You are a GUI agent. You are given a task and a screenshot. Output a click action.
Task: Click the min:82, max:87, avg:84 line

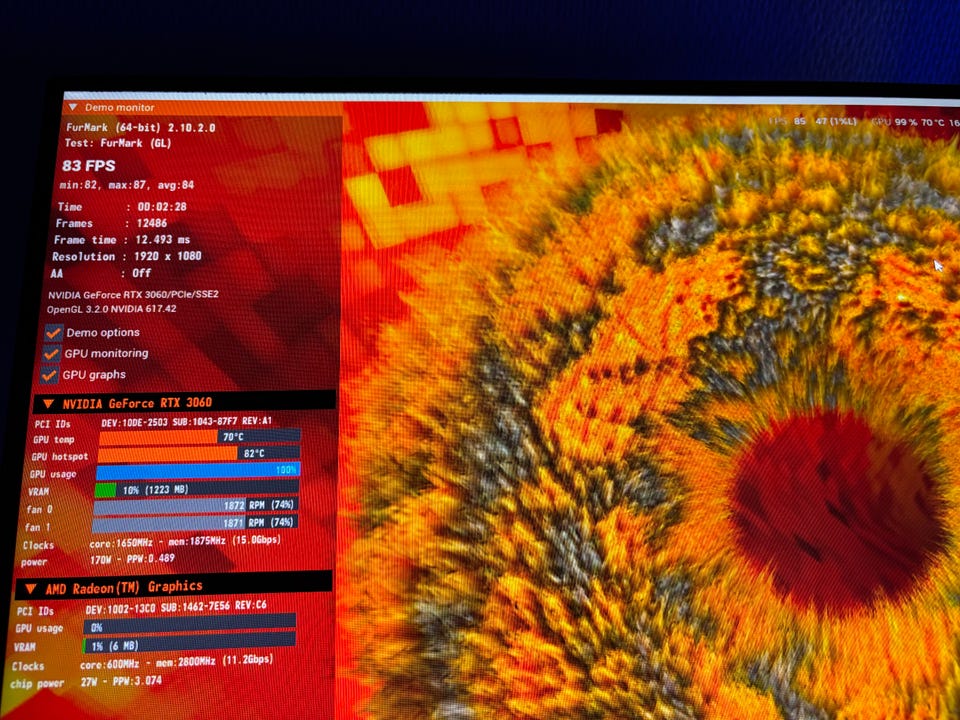127,185
